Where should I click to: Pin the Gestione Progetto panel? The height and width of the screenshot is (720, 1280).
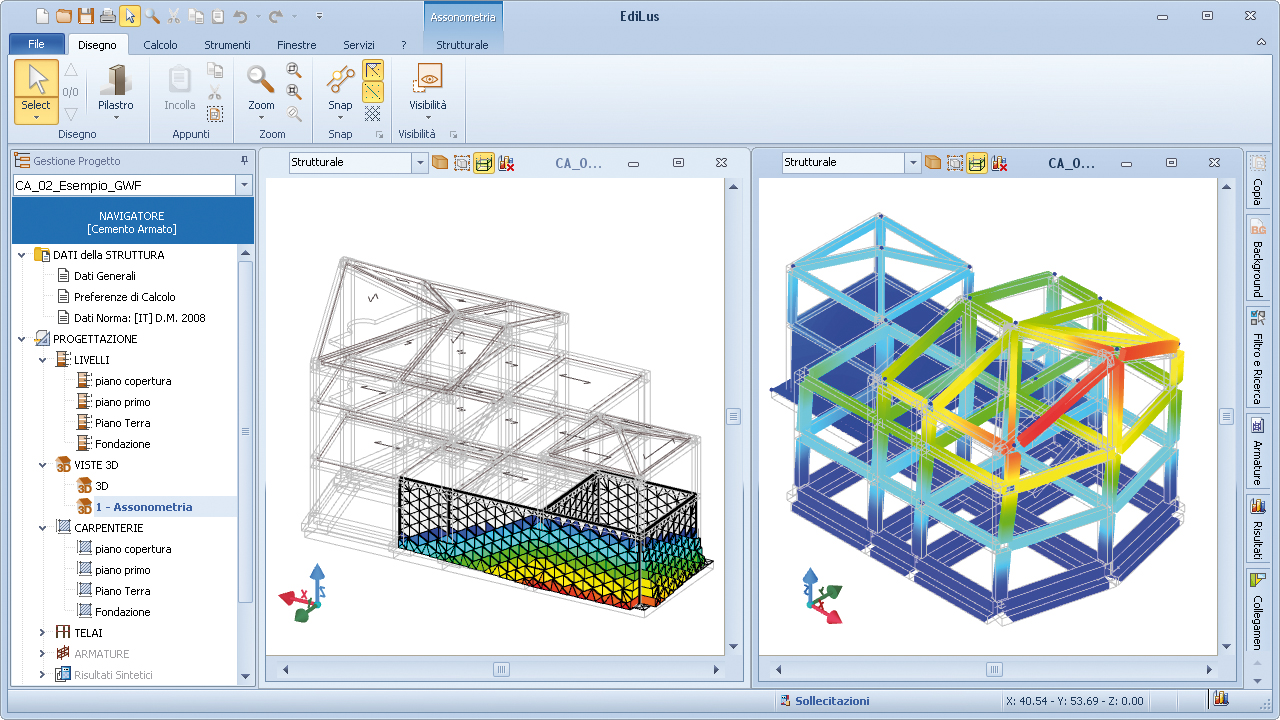244,160
